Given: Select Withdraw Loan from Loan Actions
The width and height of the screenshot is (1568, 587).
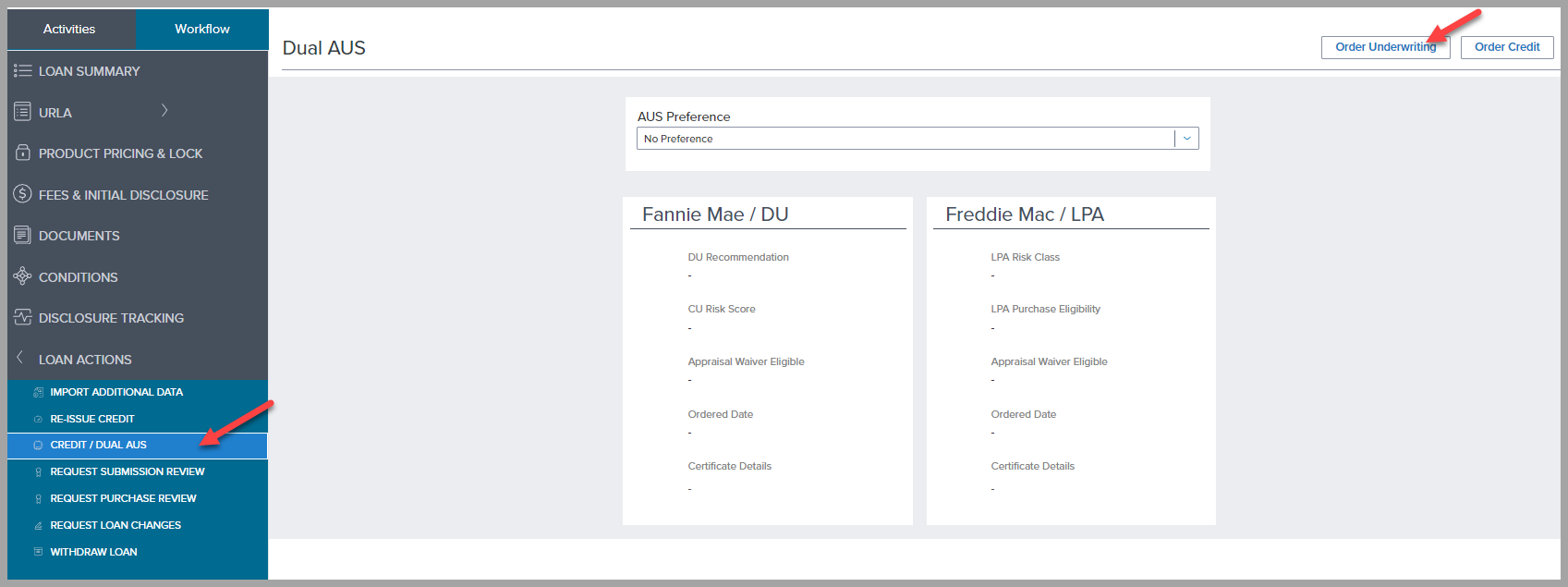Looking at the screenshot, I should (93, 552).
